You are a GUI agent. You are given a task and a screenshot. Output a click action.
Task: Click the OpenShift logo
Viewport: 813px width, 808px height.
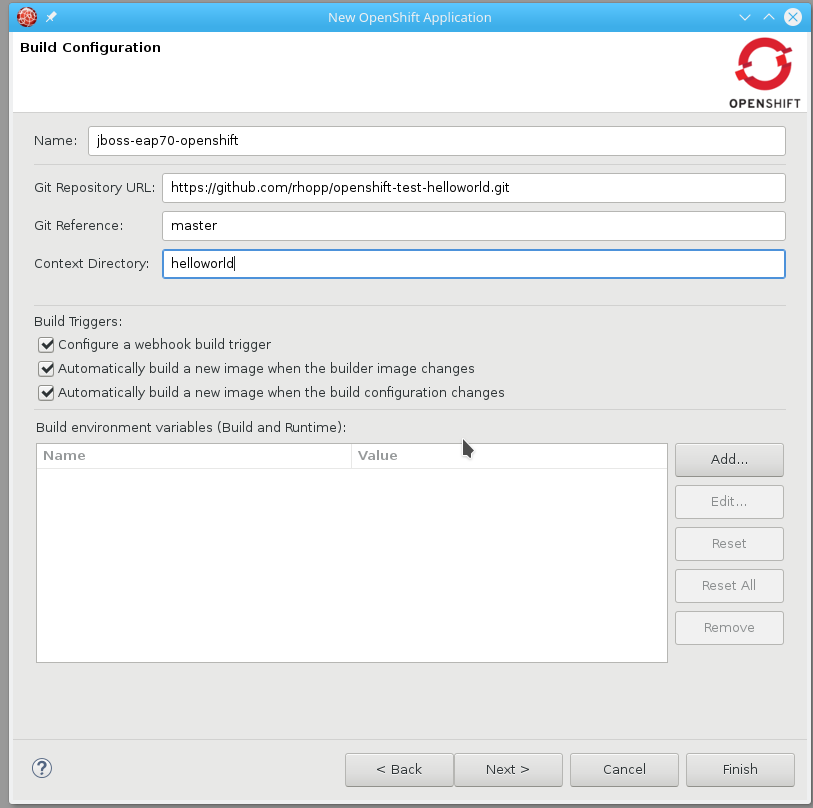[764, 73]
